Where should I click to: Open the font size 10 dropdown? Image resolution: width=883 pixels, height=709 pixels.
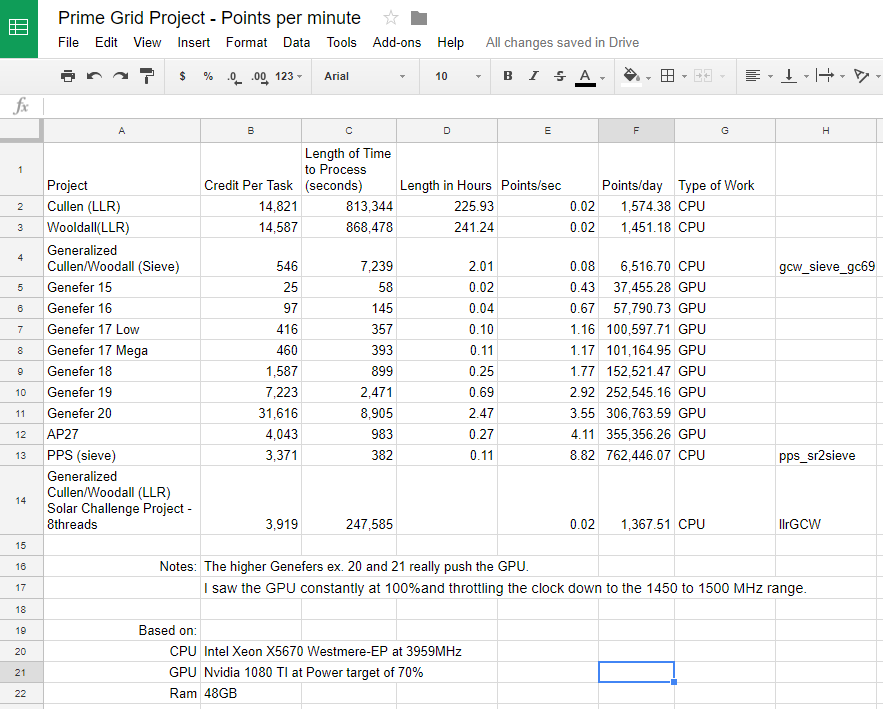tap(458, 76)
